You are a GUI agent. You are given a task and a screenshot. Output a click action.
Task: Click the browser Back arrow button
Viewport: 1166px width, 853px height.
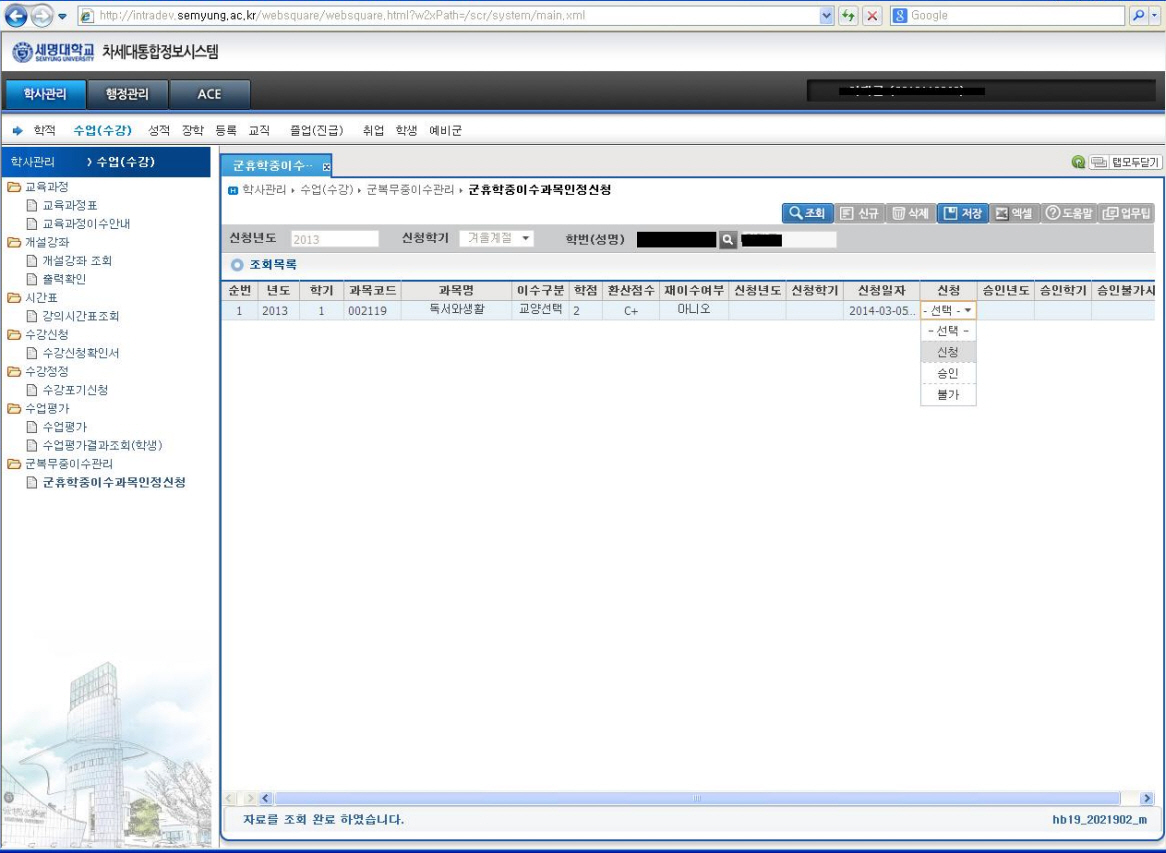point(16,15)
